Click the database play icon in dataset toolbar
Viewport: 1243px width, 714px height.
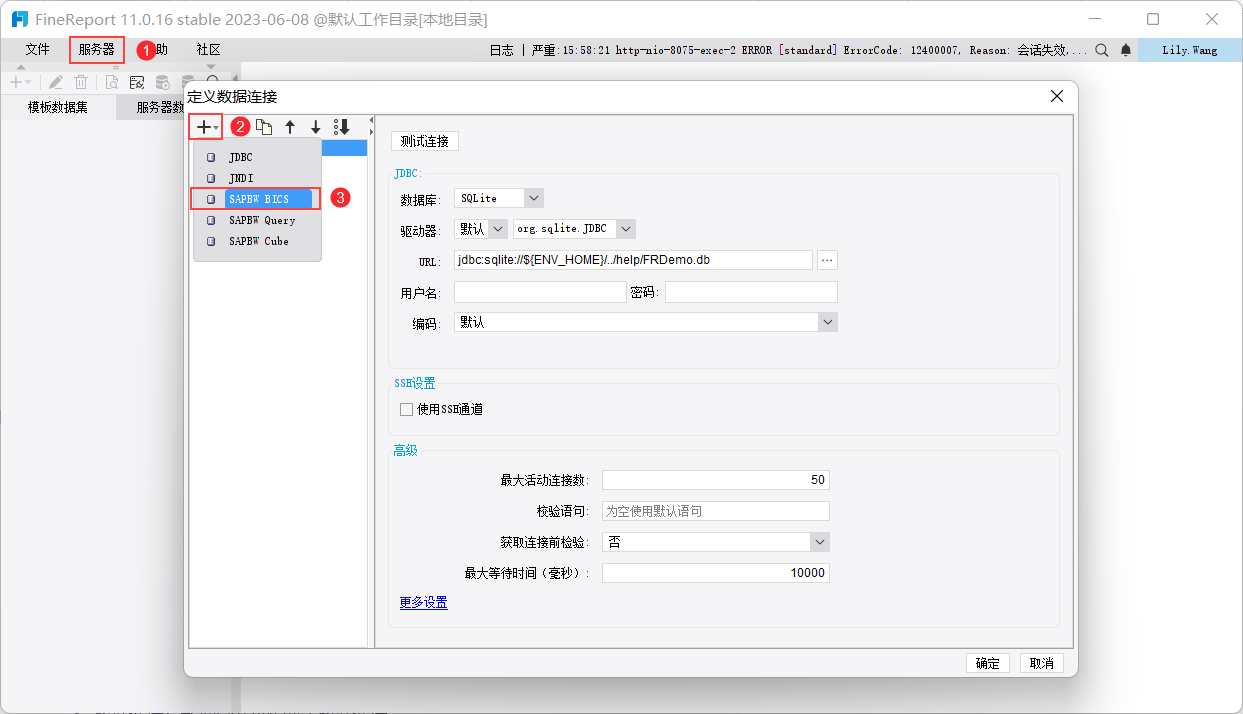[x=162, y=82]
